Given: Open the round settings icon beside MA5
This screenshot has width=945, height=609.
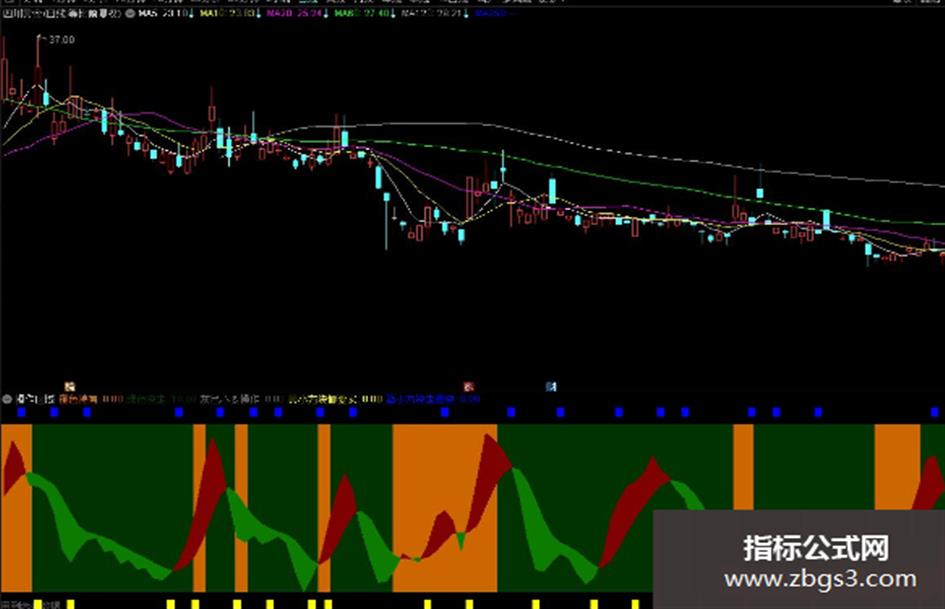Looking at the screenshot, I should 130,13.
